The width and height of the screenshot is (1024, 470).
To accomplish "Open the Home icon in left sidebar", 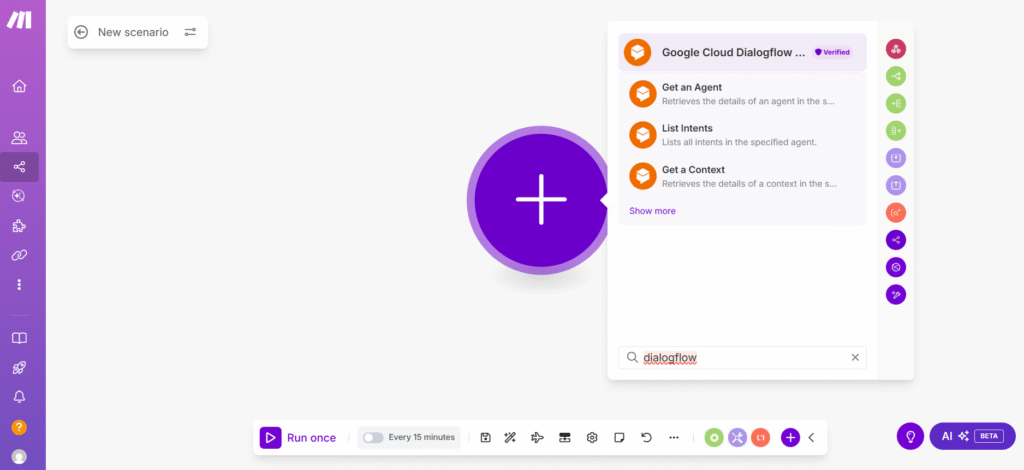I will point(19,86).
